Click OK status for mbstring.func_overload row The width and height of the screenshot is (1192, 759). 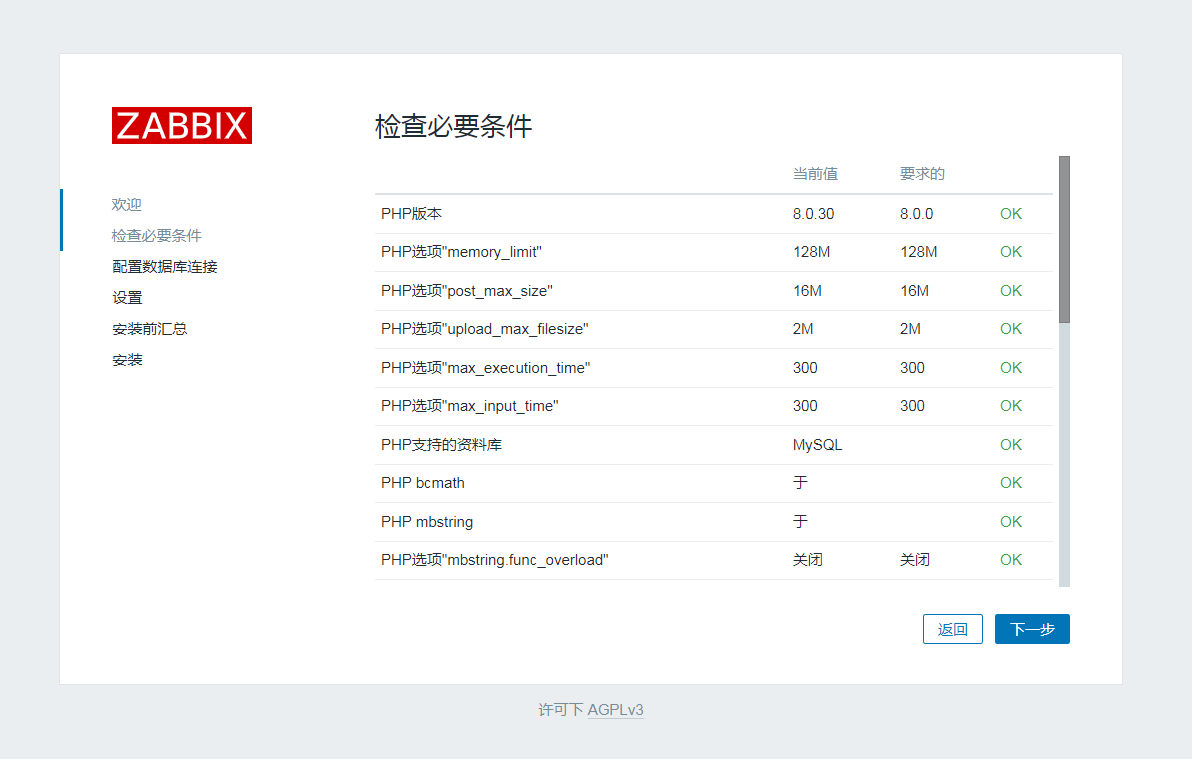click(x=1011, y=560)
